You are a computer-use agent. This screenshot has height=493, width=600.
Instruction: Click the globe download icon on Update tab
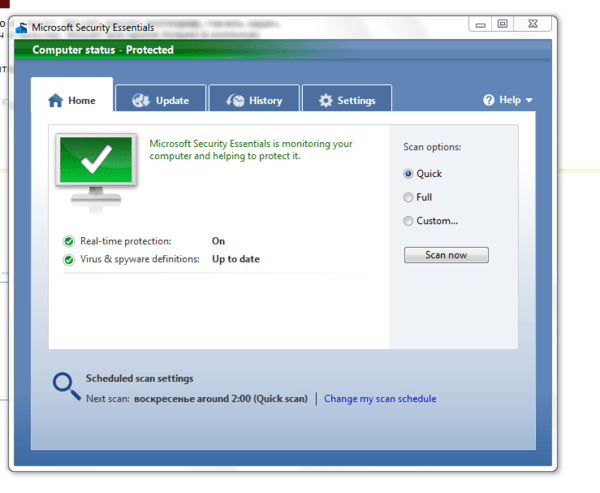pyautogui.click(x=141, y=101)
